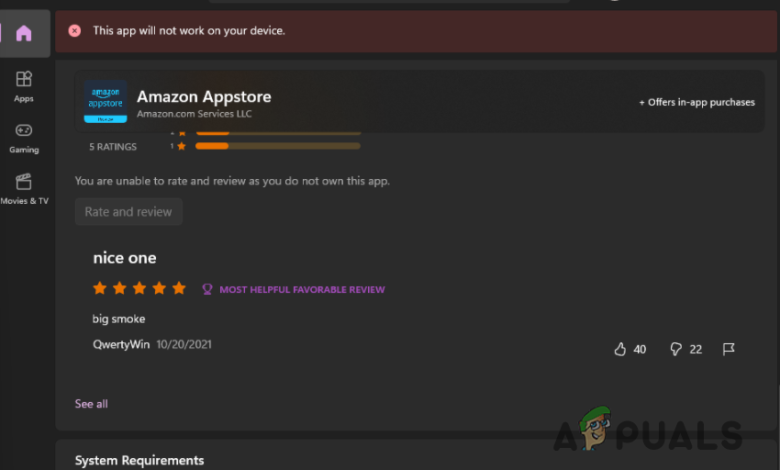Click the red error icon in banner
The height and width of the screenshot is (470, 780).
(74, 31)
